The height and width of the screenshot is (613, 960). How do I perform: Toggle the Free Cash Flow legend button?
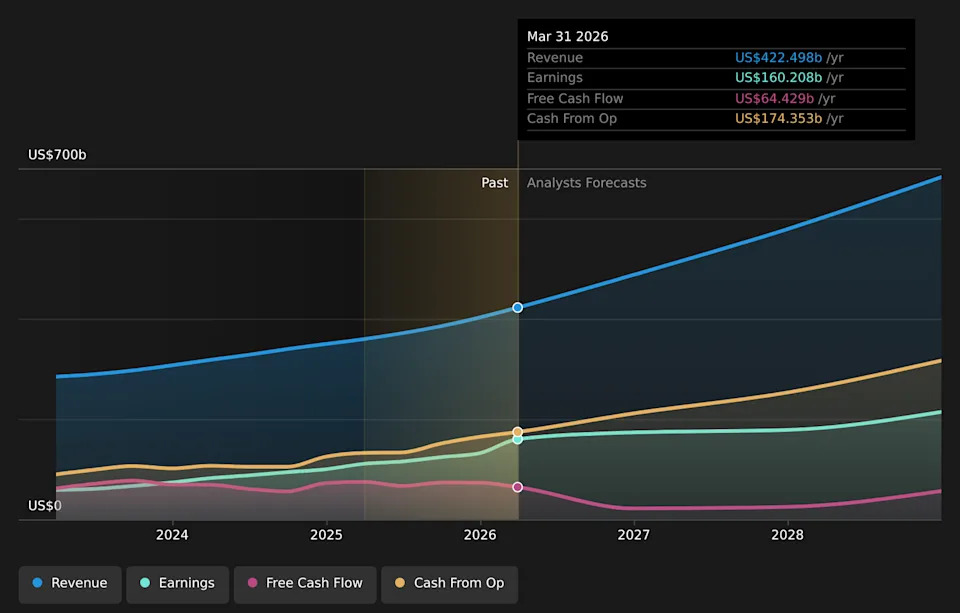click(x=305, y=583)
